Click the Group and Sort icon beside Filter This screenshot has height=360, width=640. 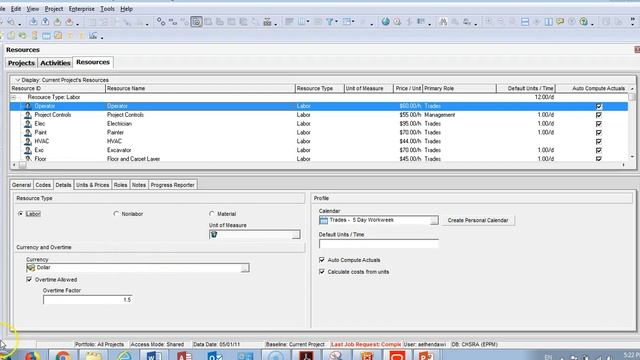tap(347, 22)
